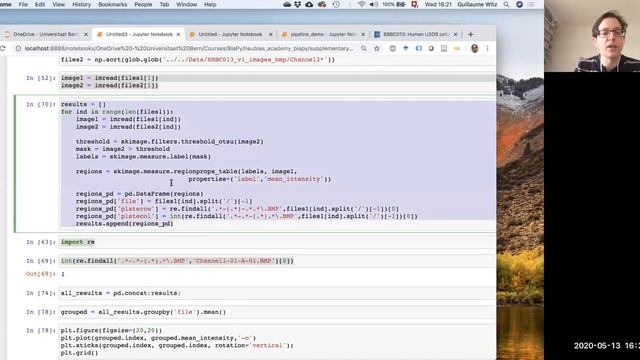Open a new browser tab with plus

point(471,35)
